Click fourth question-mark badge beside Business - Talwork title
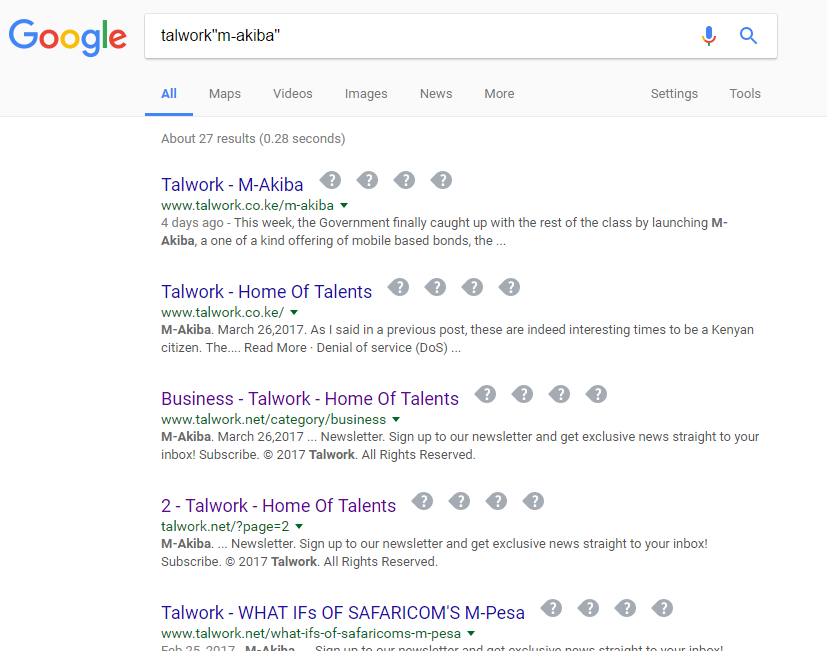Viewport: 827px width, 651px height. (597, 395)
